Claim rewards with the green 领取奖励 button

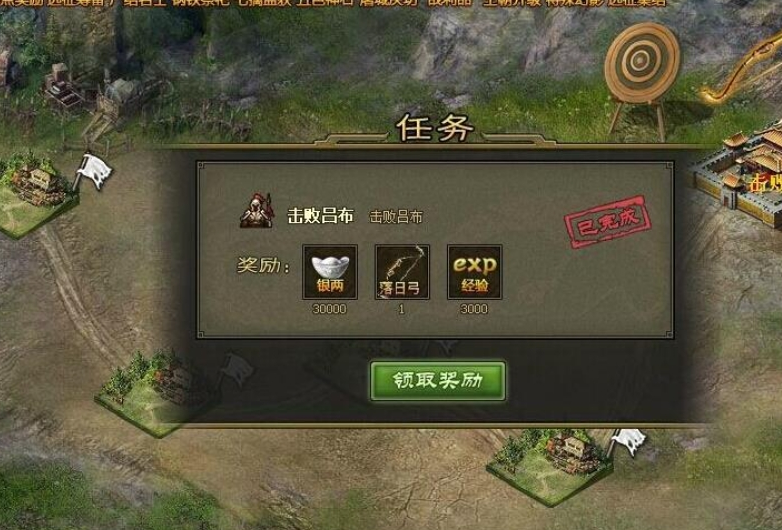(x=437, y=381)
